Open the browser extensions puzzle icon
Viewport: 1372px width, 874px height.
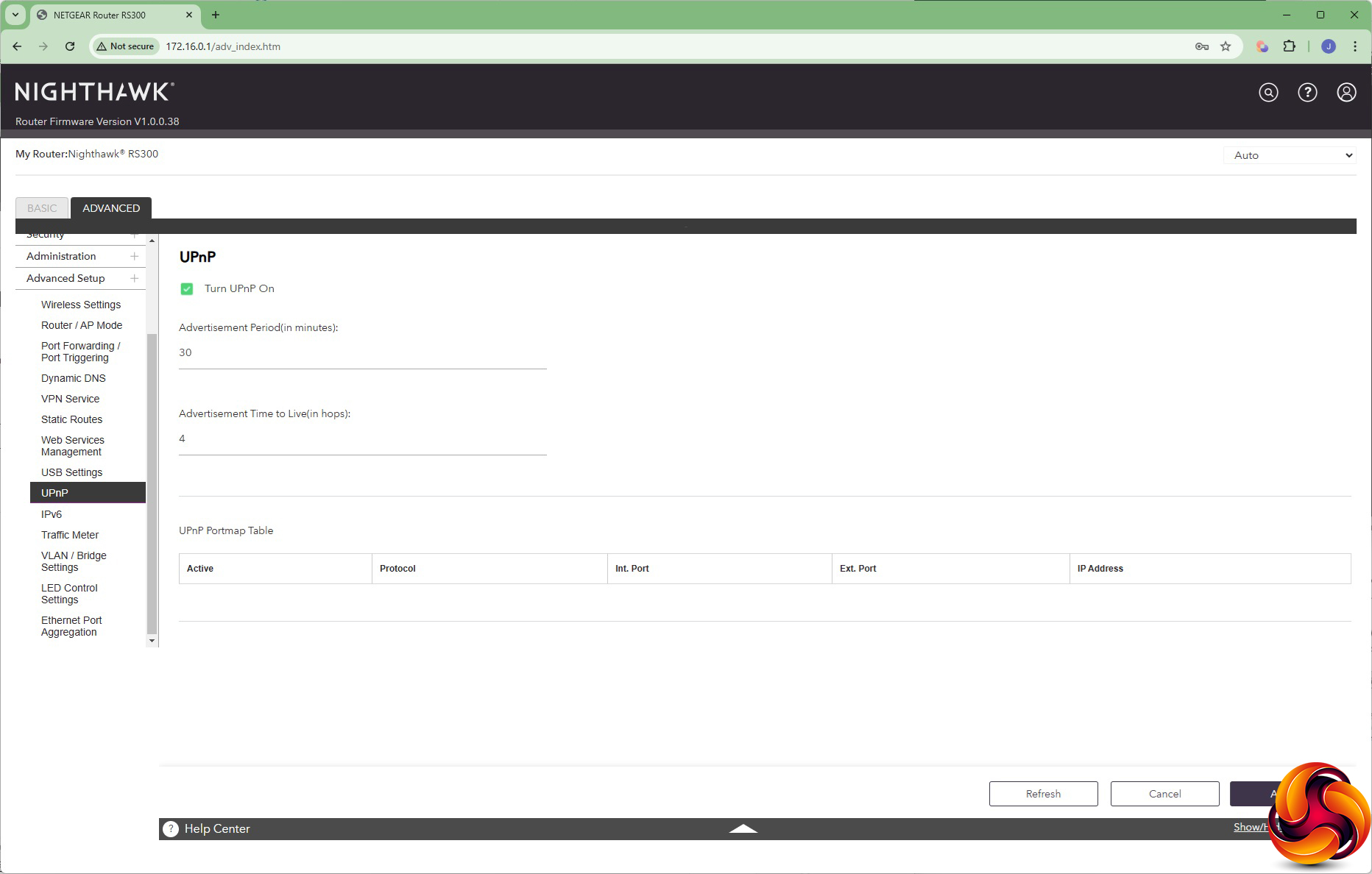(1289, 46)
